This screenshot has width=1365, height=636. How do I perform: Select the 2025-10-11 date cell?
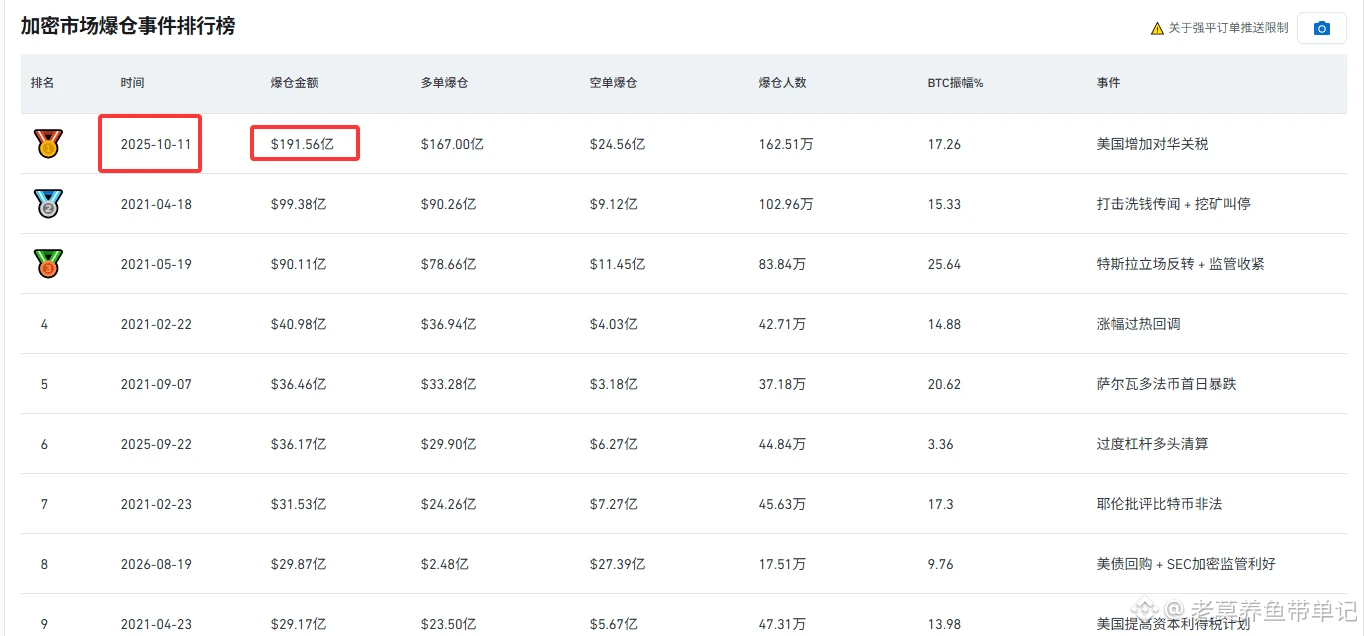(156, 144)
